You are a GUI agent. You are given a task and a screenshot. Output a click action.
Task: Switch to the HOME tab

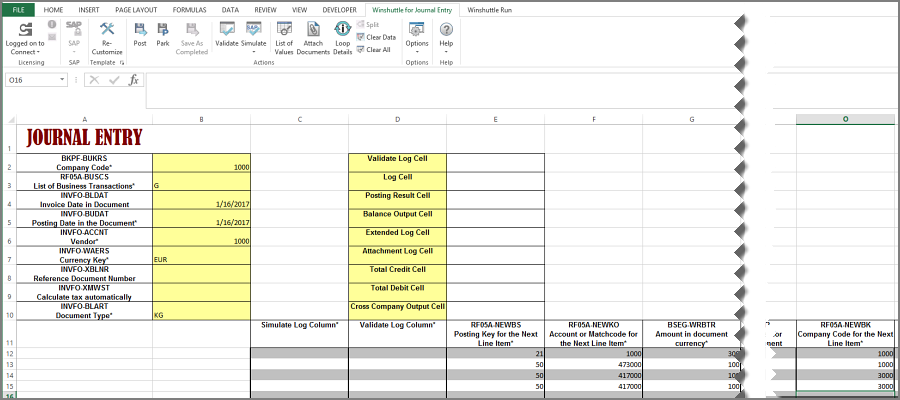53,10
